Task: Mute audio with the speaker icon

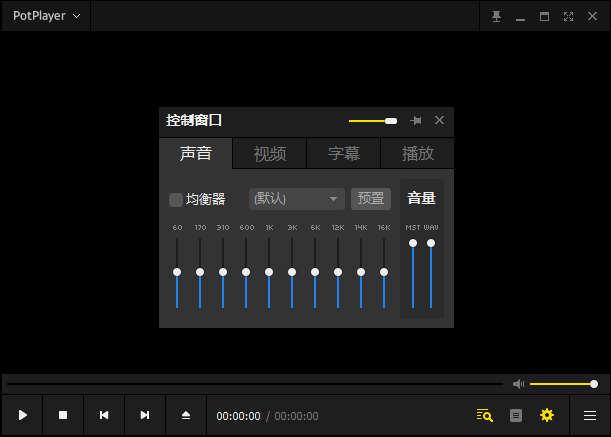Action: tap(518, 384)
